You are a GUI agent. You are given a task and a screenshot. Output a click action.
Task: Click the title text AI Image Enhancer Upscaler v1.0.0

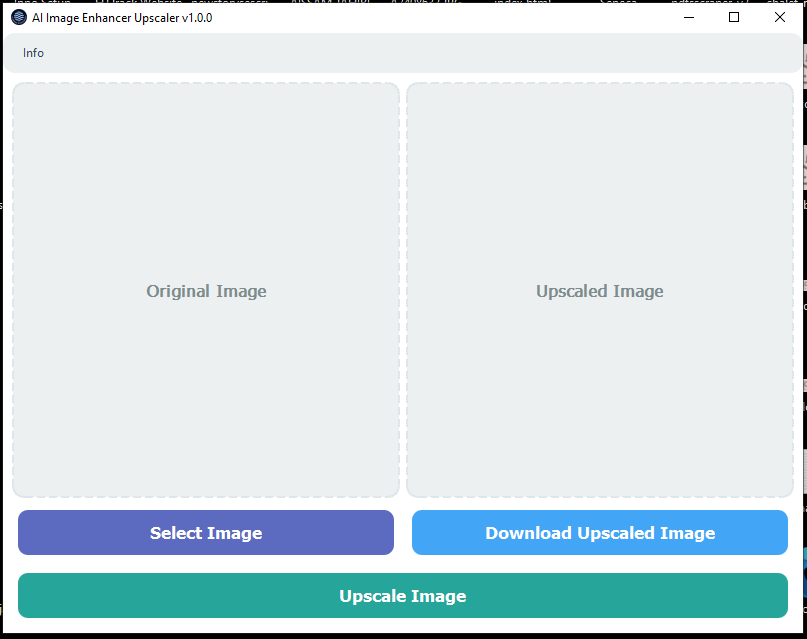tap(122, 18)
